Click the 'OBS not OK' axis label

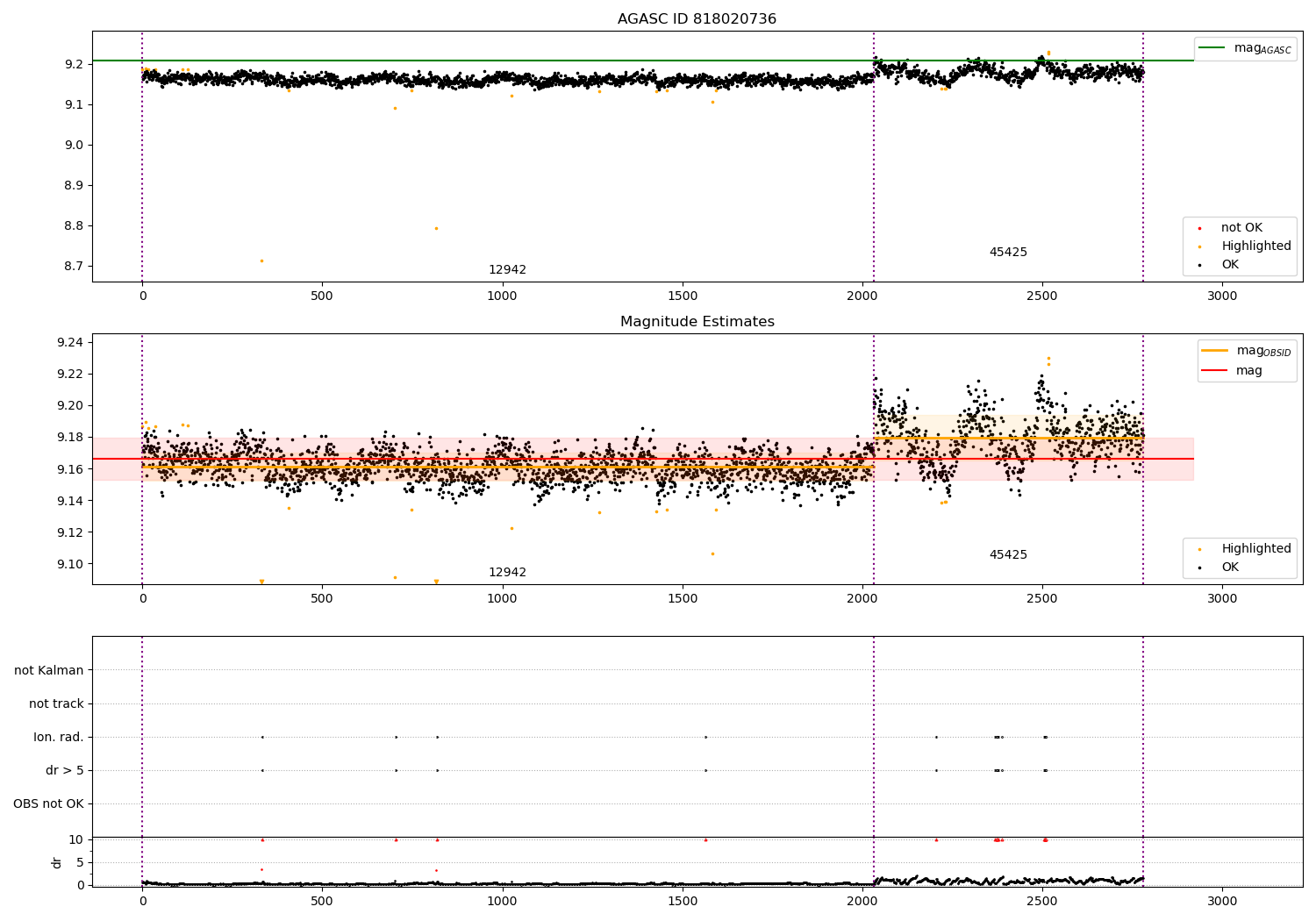tap(48, 804)
